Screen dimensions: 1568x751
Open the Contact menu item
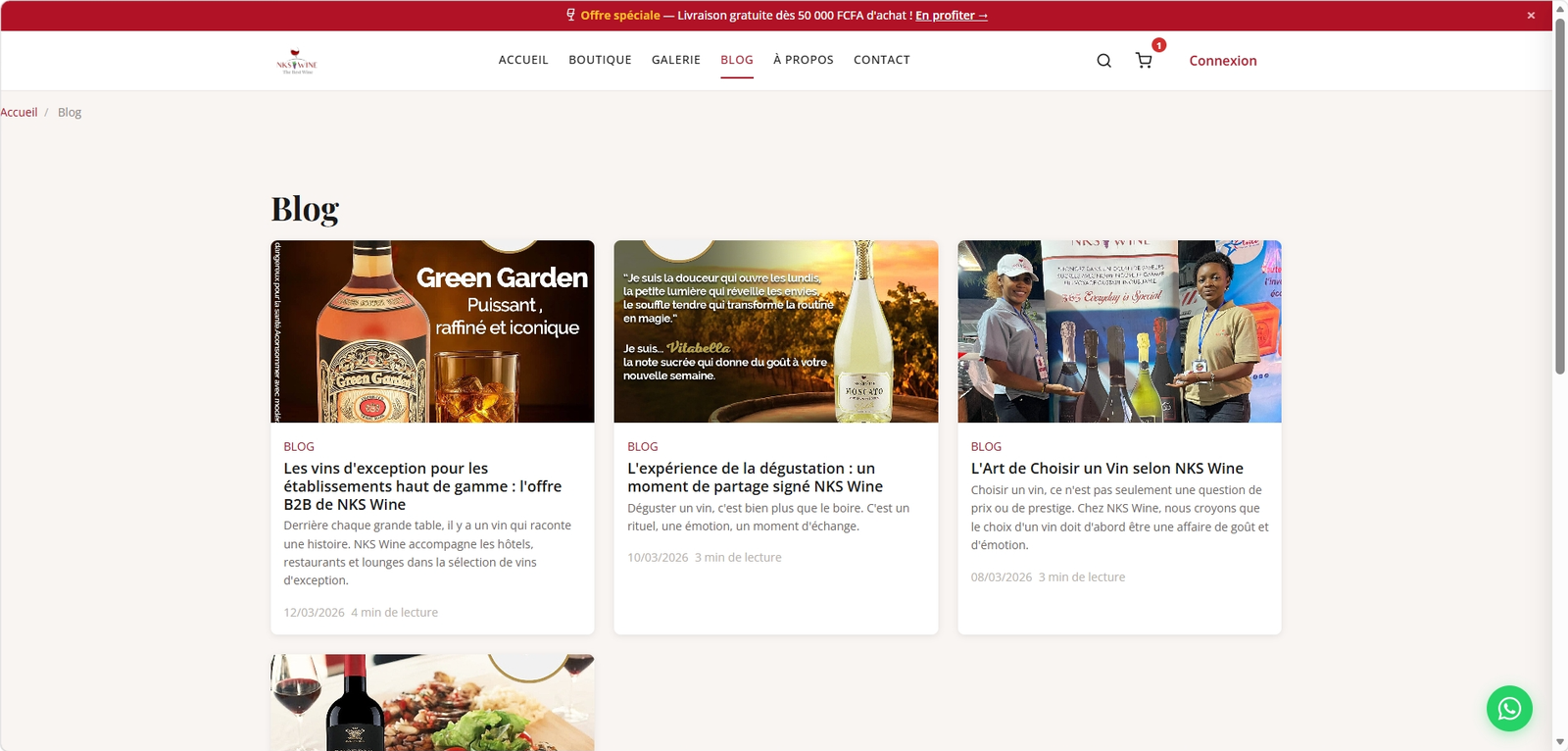point(882,60)
